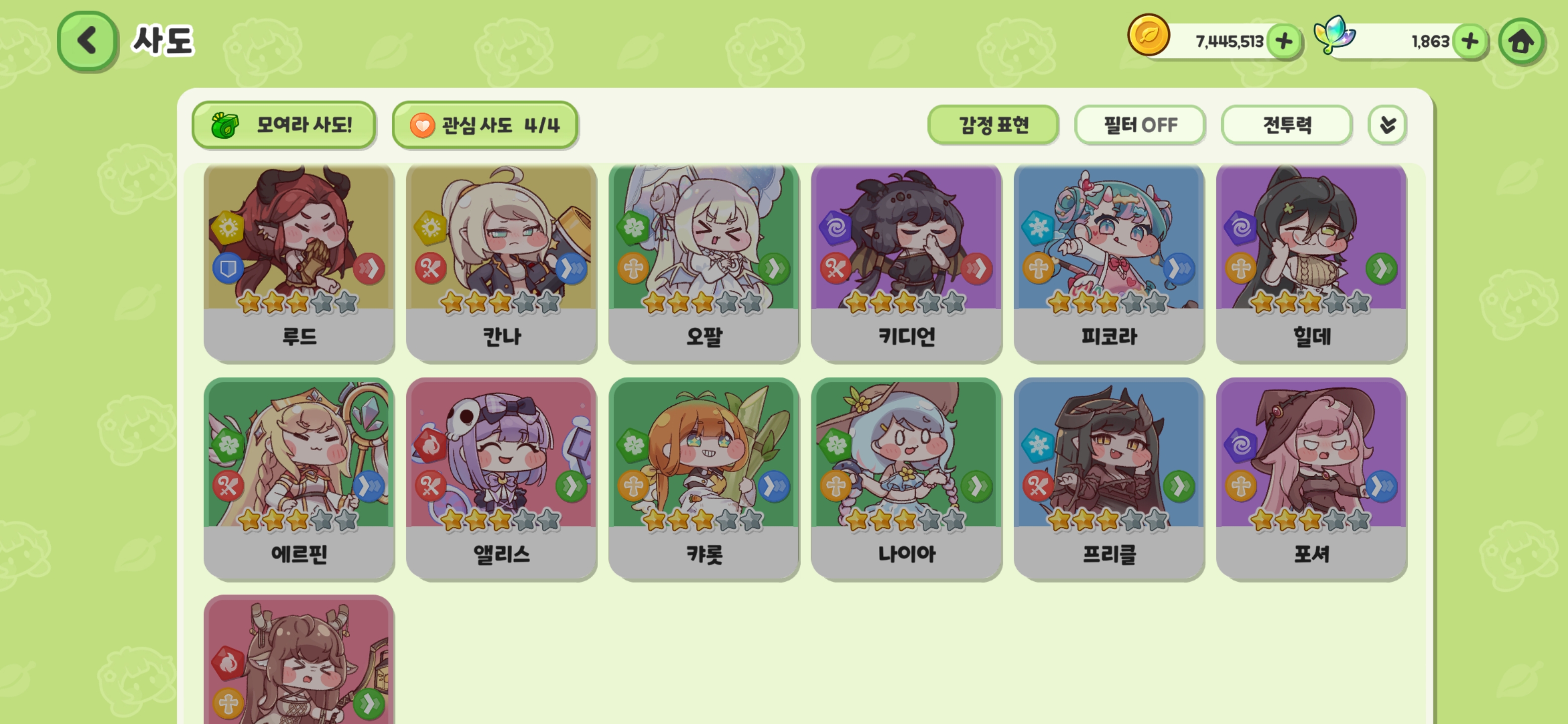Toggle the 필터 OFF filter button

(1139, 125)
